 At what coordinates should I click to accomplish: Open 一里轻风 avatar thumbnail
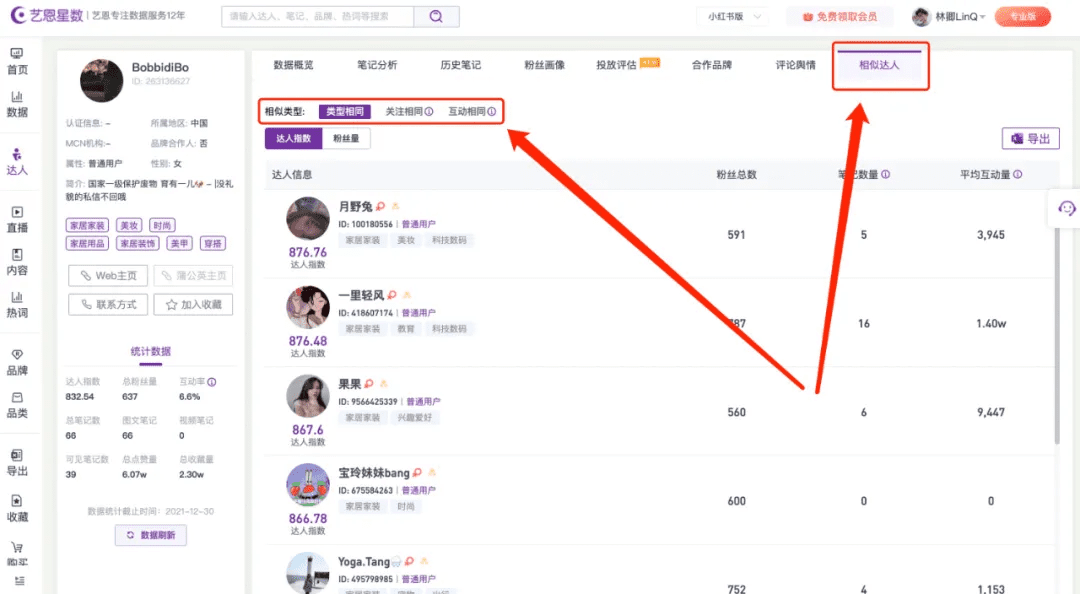[x=308, y=307]
